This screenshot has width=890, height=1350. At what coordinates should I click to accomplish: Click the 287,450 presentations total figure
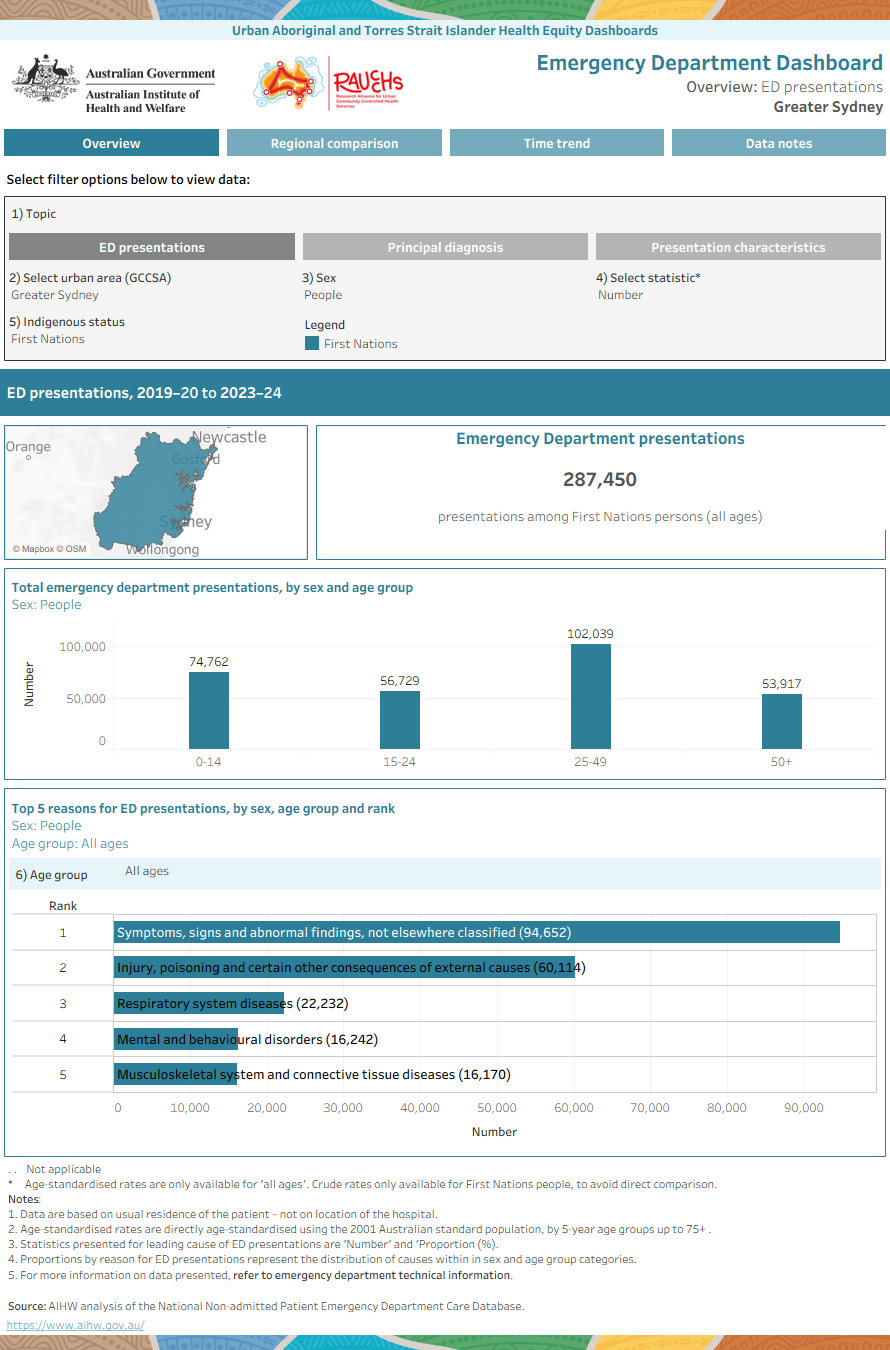[x=600, y=480]
